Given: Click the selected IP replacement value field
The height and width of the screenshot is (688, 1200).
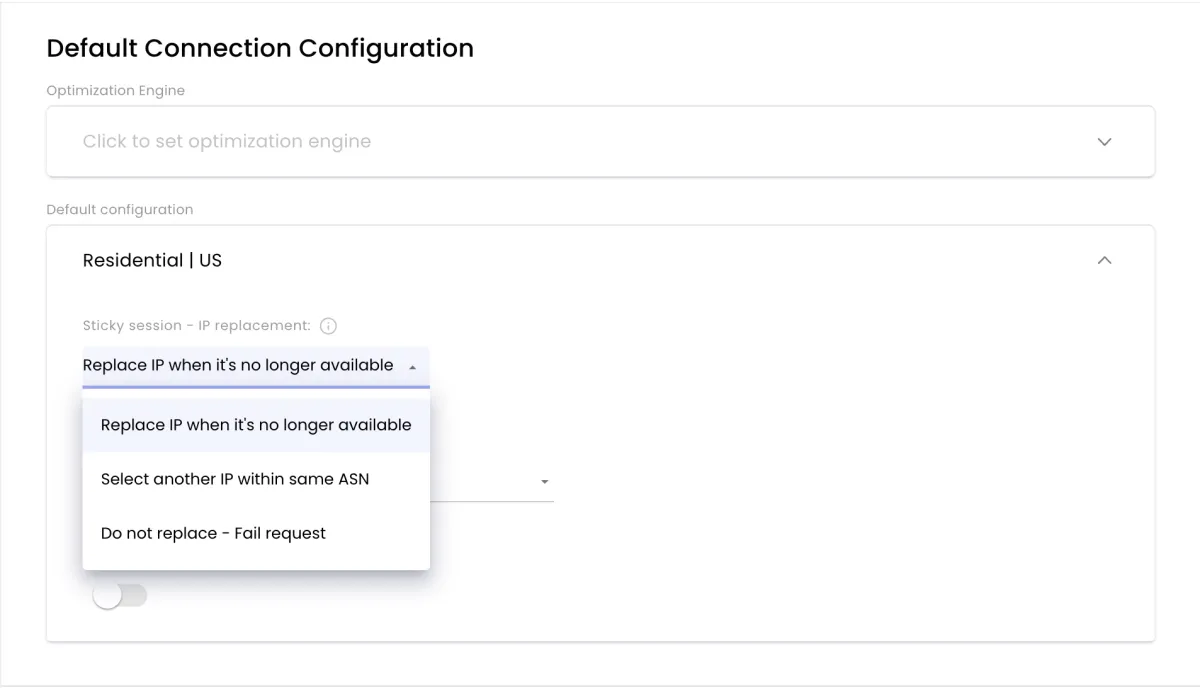Looking at the screenshot, I should click(256, 366).
